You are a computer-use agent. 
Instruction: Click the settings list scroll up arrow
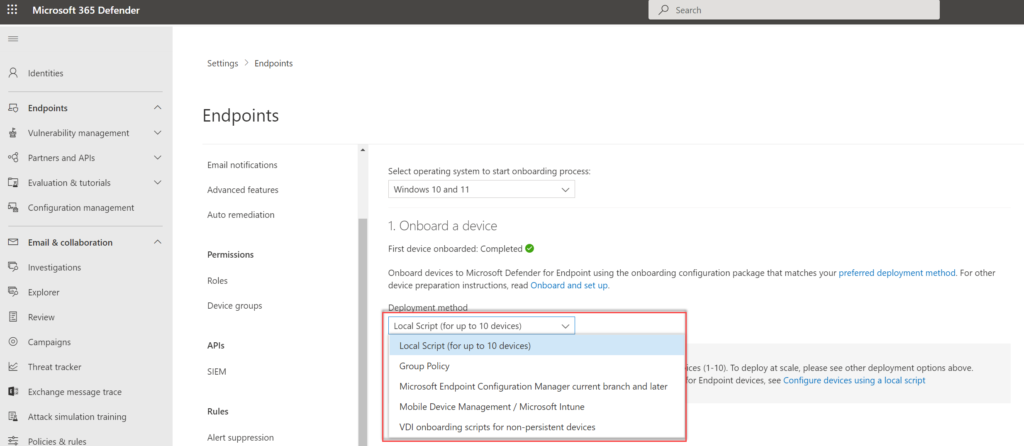(363, 150)
